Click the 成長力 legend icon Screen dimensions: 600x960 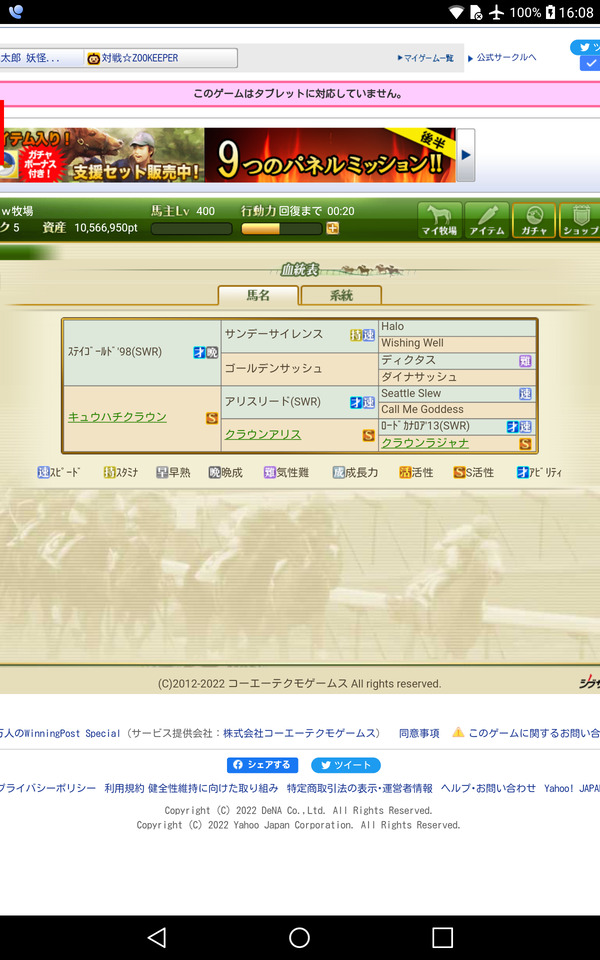tap(339, 472)
